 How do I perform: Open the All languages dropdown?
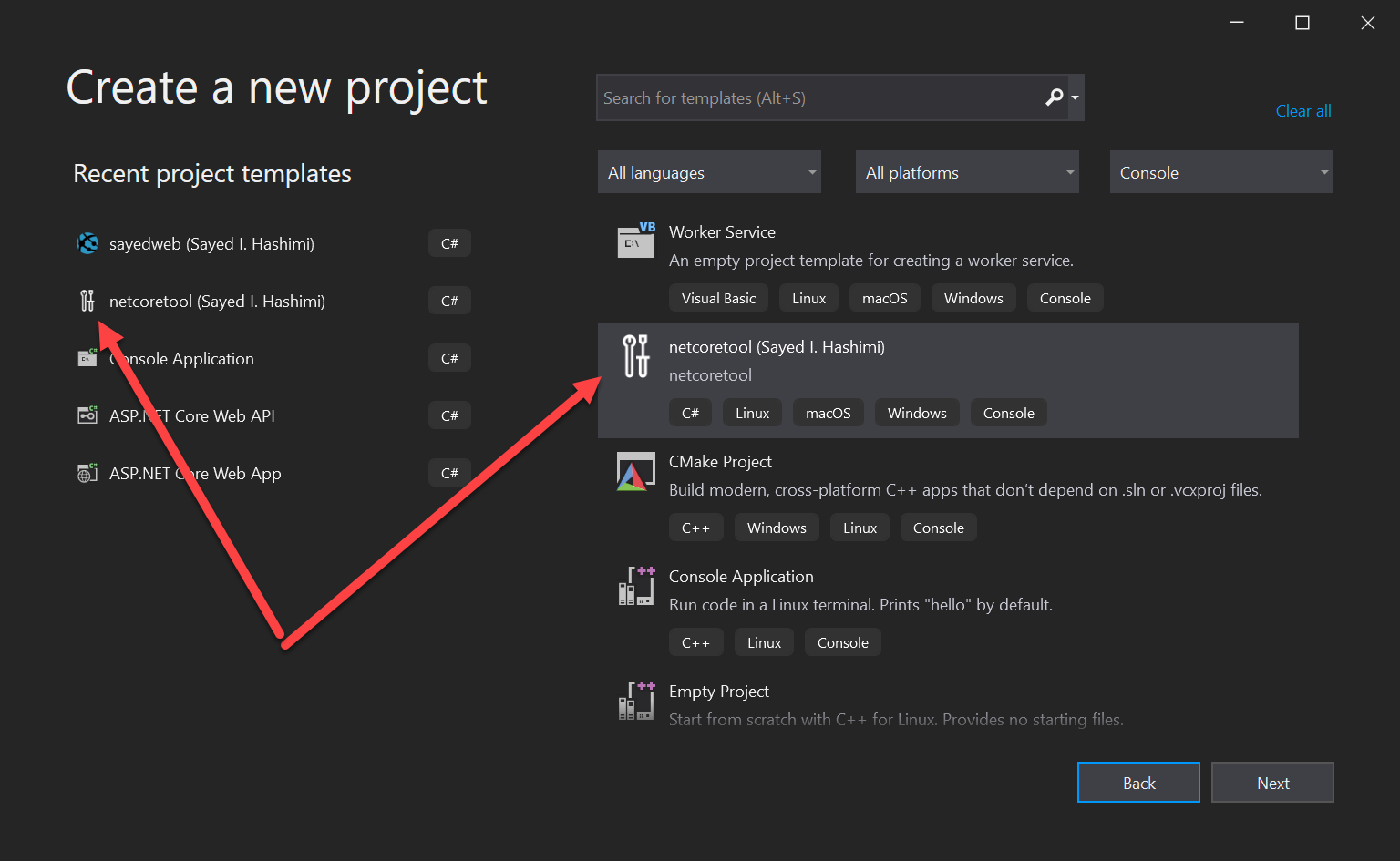(709, 172)
